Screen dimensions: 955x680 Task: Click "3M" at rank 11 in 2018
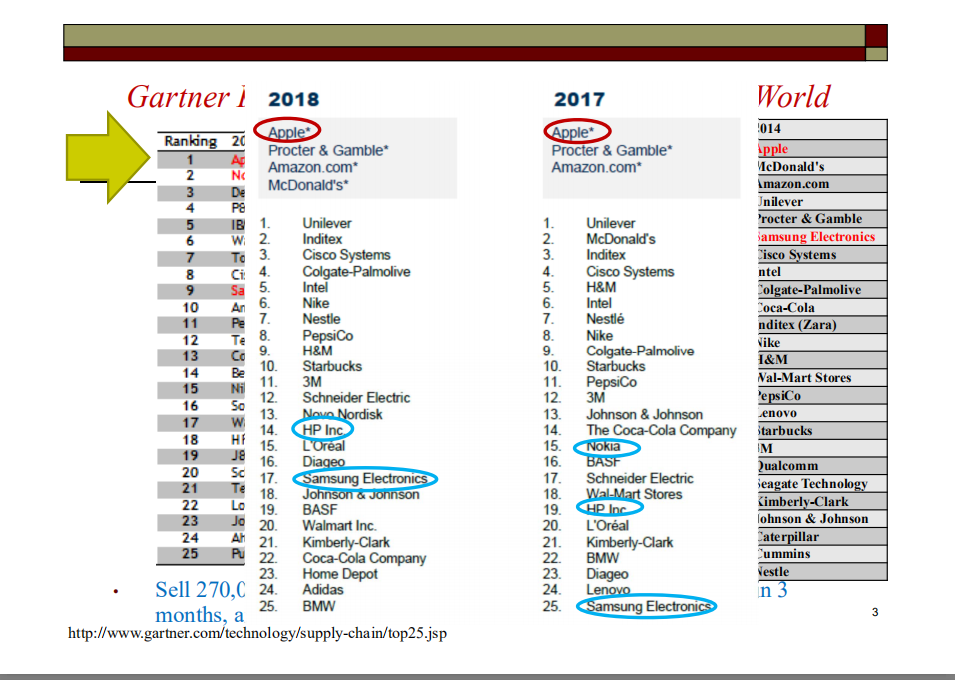pos(312,382)
